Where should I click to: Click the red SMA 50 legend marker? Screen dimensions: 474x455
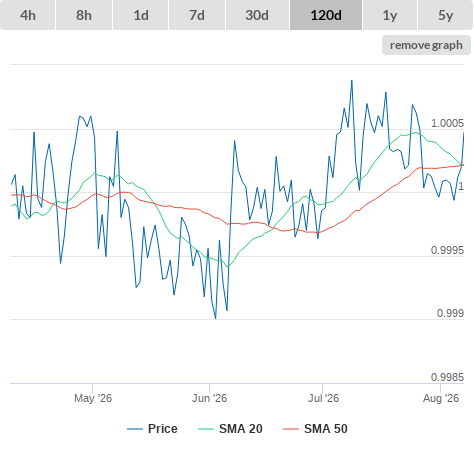click(291, 429)
